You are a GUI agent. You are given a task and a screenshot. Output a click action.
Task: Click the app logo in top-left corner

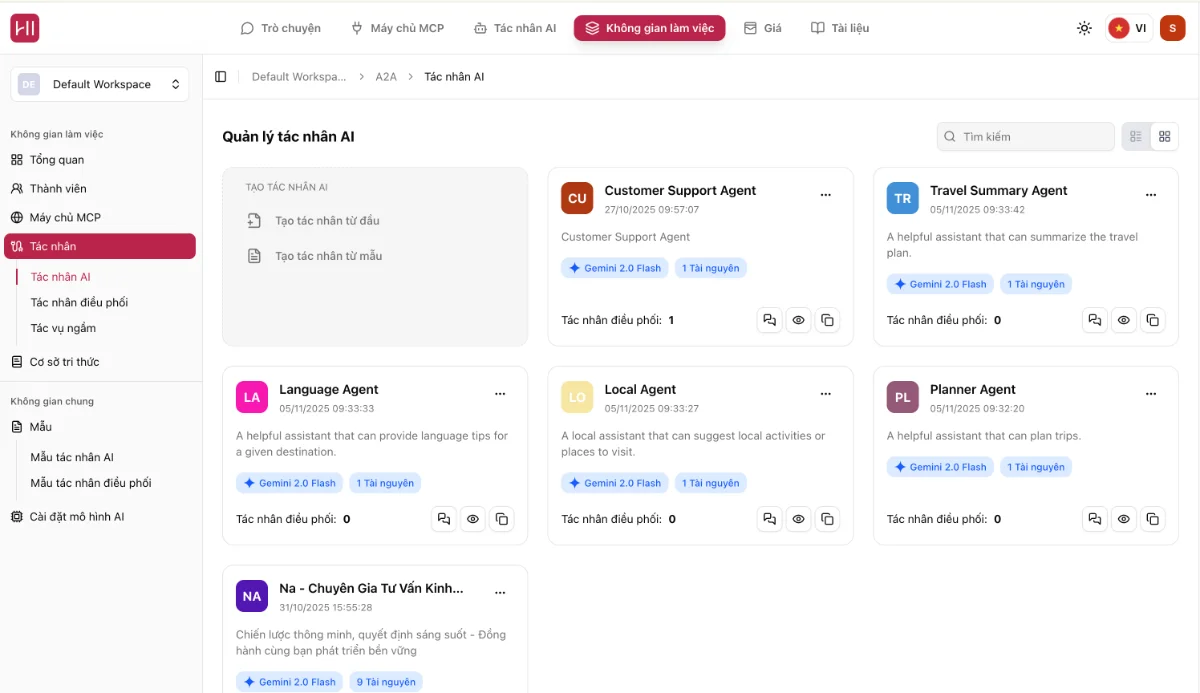click(25, 29)
